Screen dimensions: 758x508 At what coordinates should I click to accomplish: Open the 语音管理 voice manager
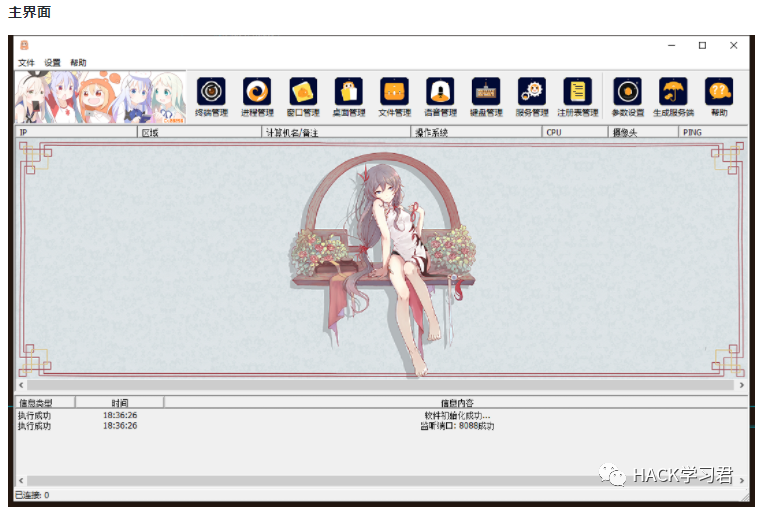point(440,97)
